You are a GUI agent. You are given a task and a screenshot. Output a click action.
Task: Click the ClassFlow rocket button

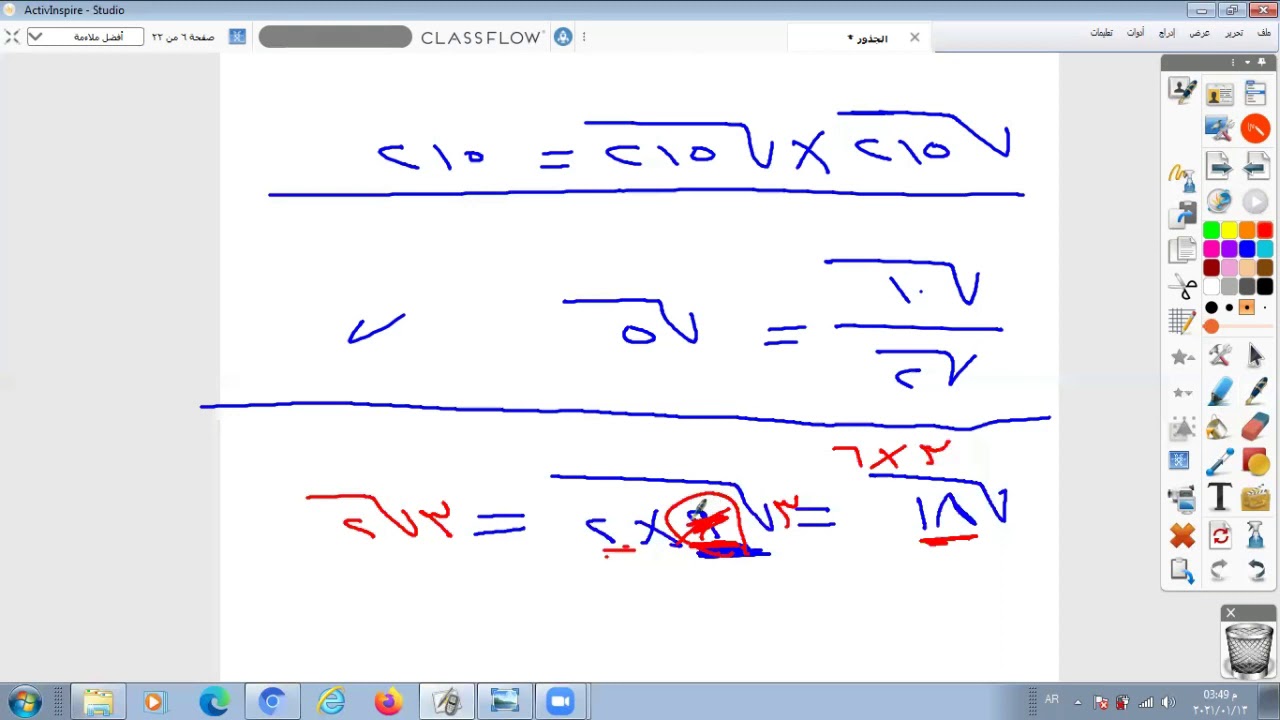563,37
